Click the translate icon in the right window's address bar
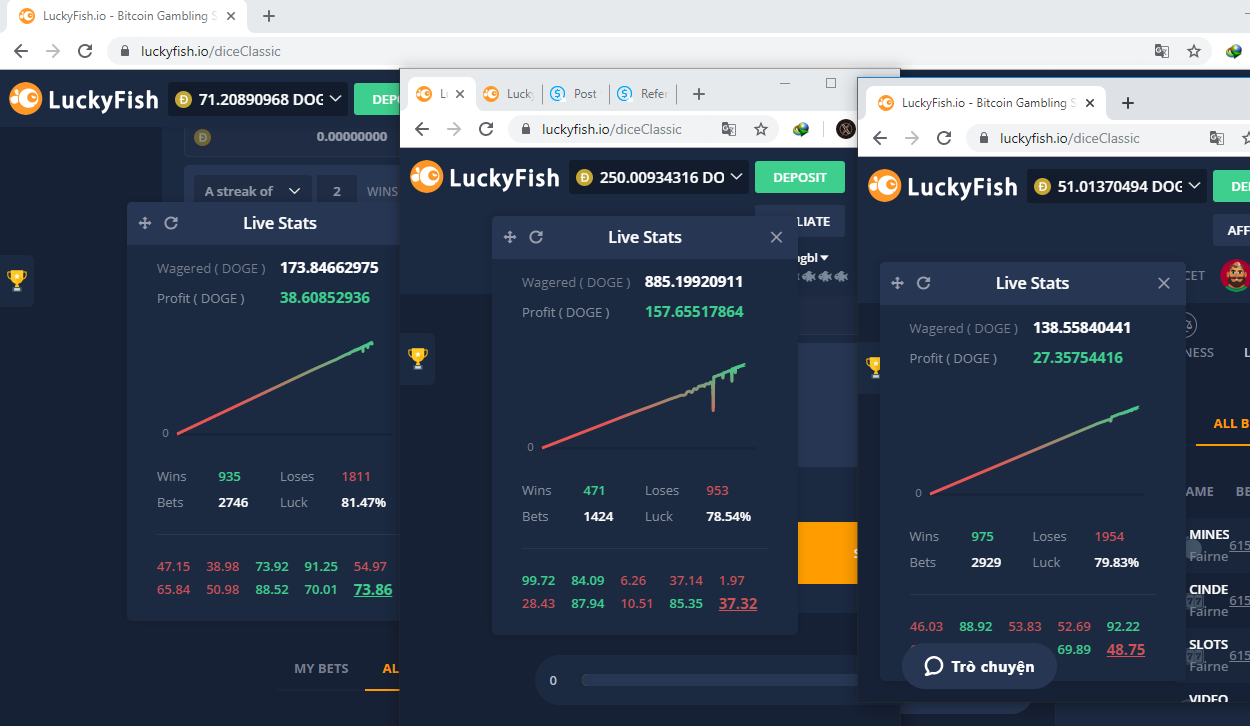This screenshot has height=726, width=1250. 1217,138
